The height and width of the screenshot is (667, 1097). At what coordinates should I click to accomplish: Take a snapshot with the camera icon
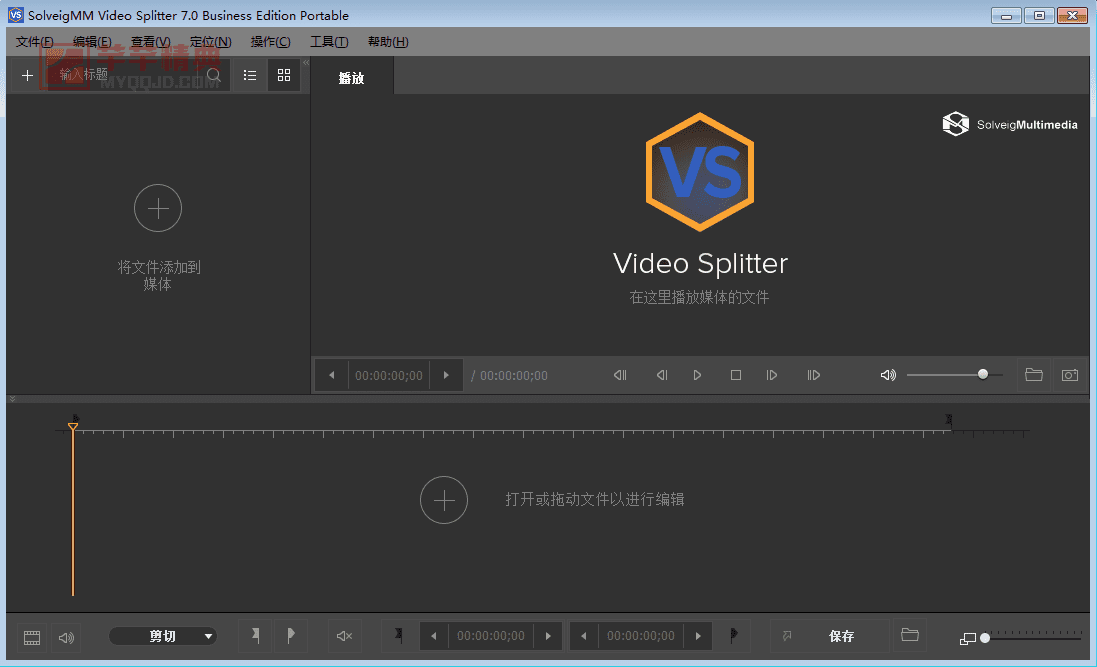1070,376
